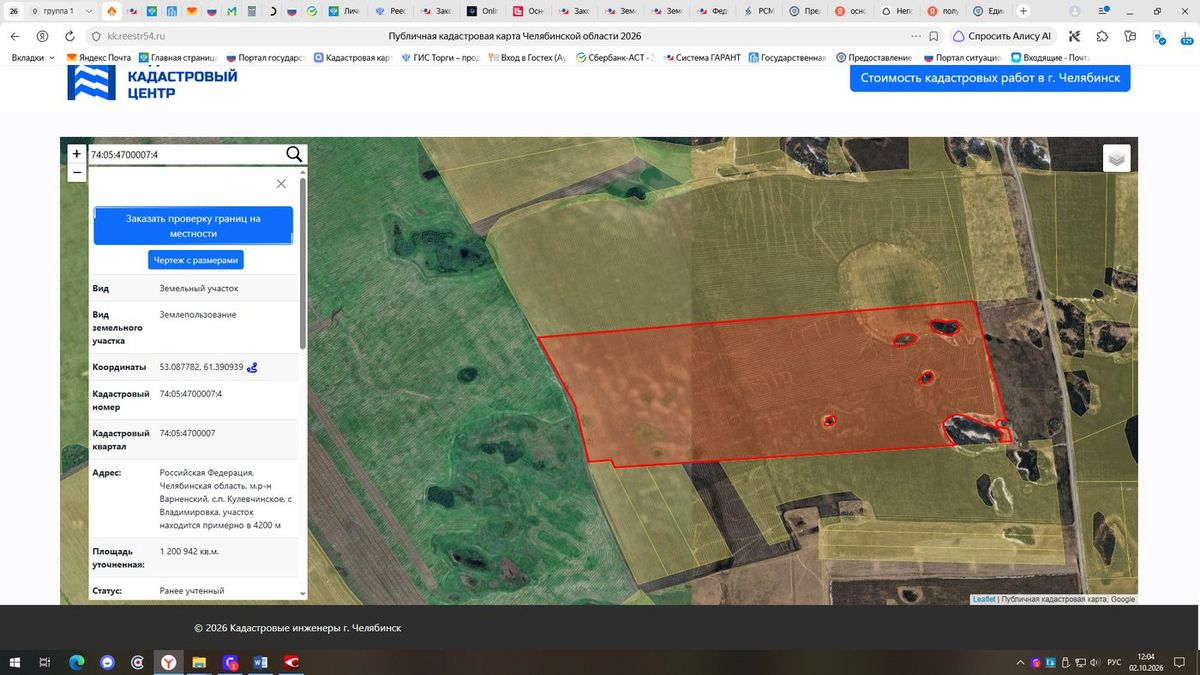The image size is (1200, 675).
Task: Go back to the previous page
Action: 15,36
